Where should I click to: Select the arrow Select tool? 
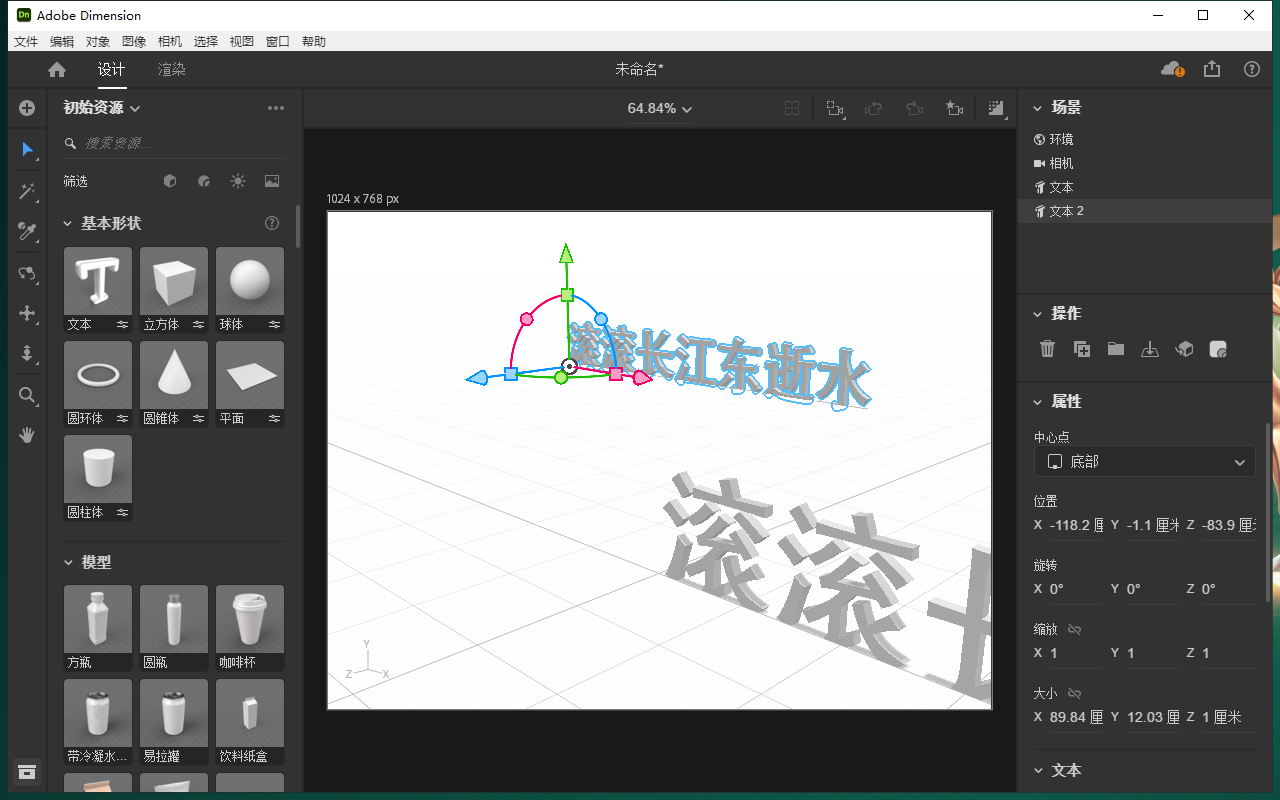pos(27,150)
